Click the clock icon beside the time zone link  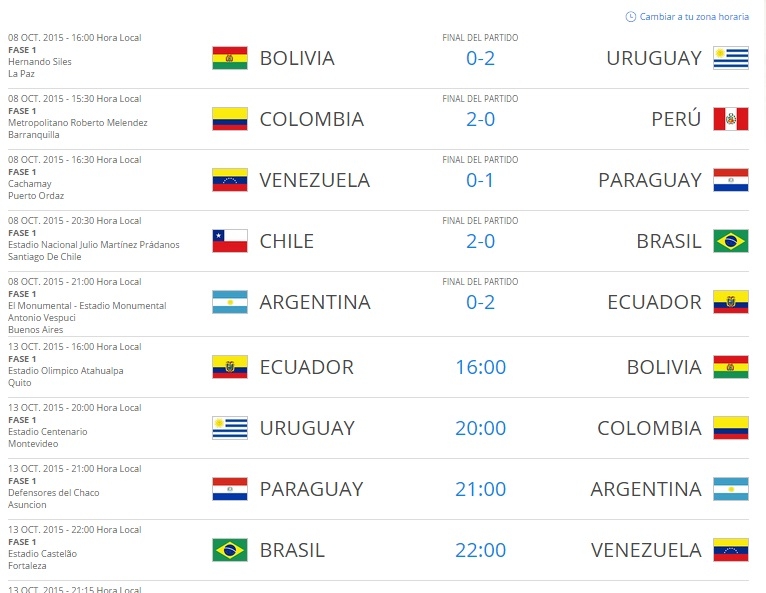[630, 17]
